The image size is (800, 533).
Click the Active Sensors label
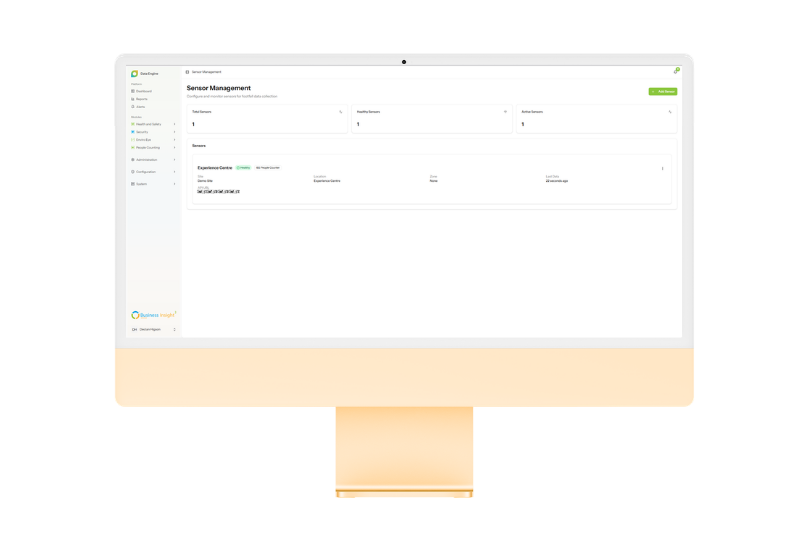[x=532, y=112]
